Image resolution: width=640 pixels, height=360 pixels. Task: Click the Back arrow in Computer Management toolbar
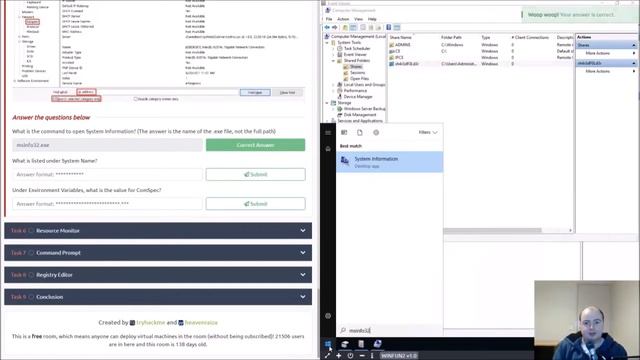click(x=327, y=27)
